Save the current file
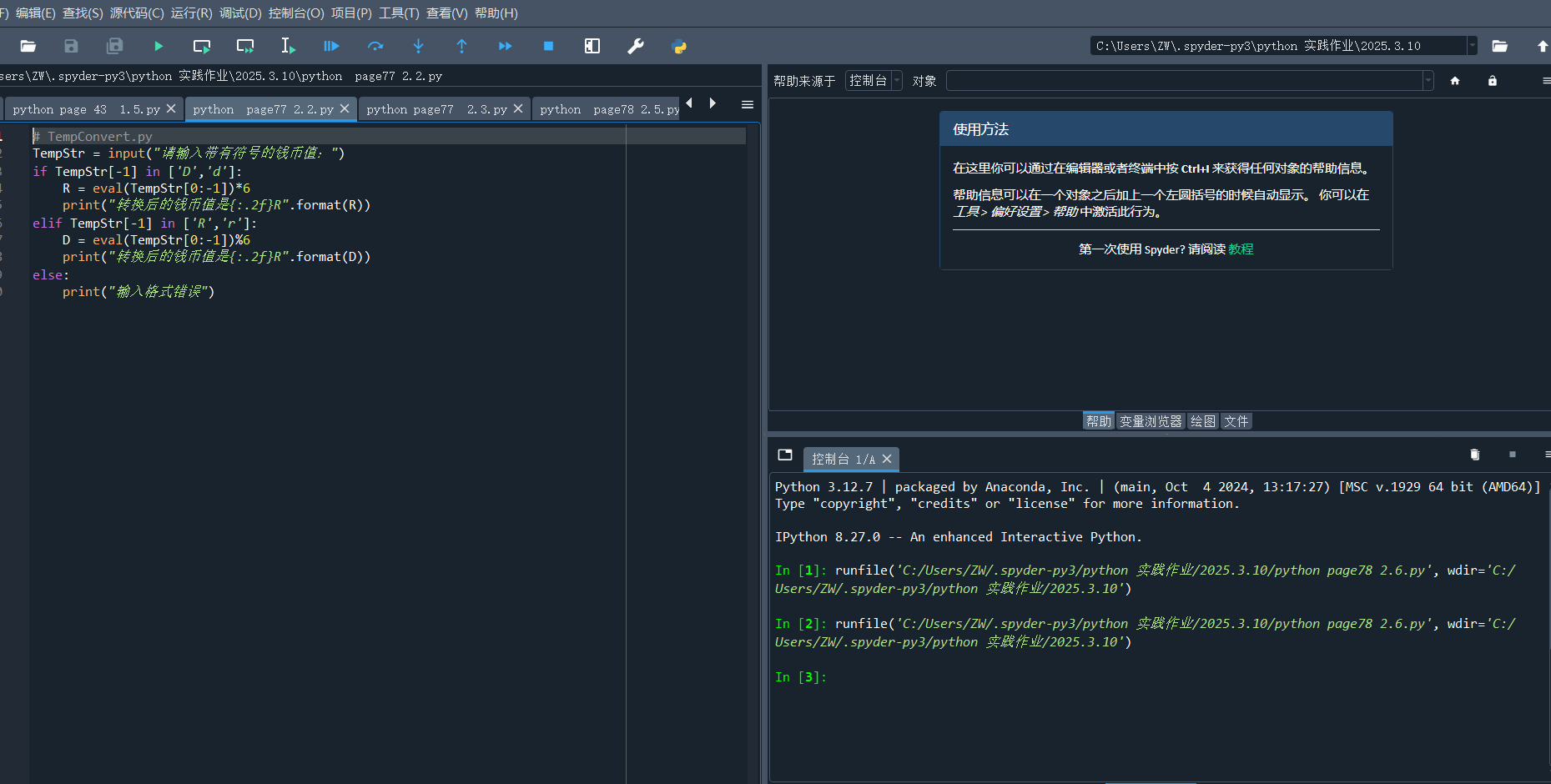Image resolution: width=1551 pixels, height=784 pixels. tap(71, 46)
